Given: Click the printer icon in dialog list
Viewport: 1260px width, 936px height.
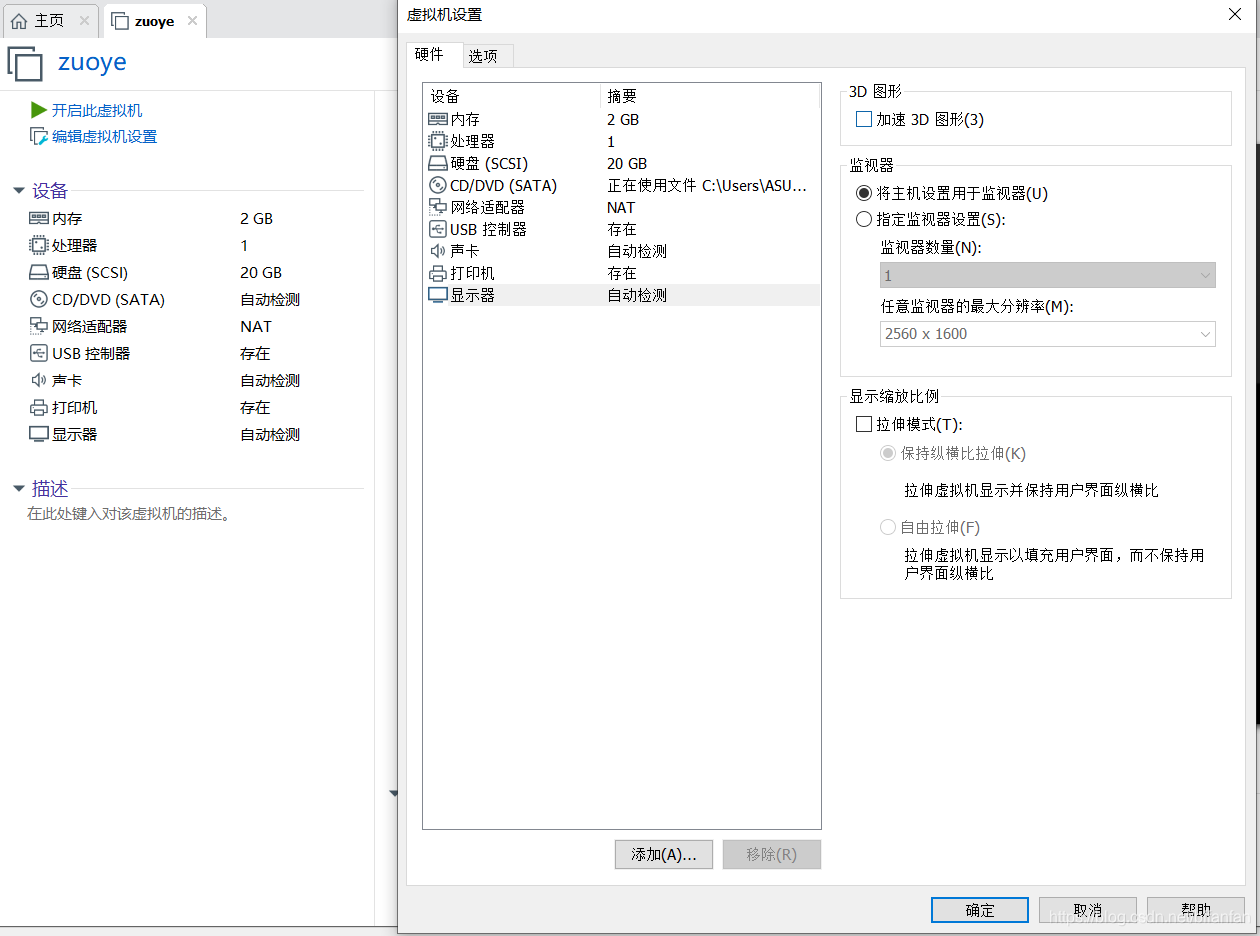Looking at the screenshot, I should click(x=437, y=273).
